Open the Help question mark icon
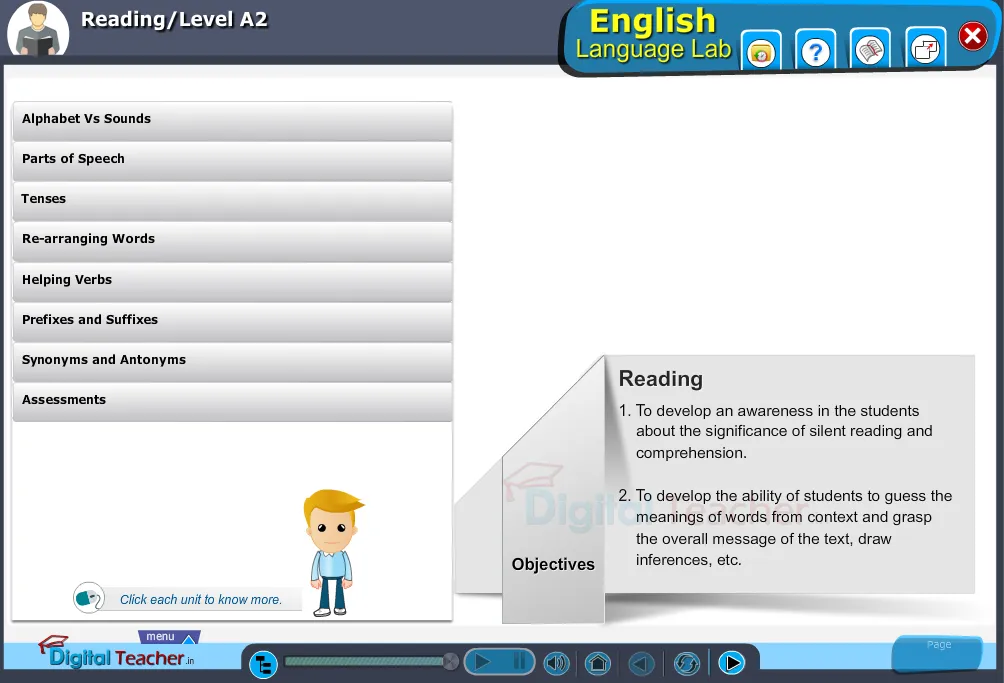Viewport: 1004px width, 683px height. [816, 51]
